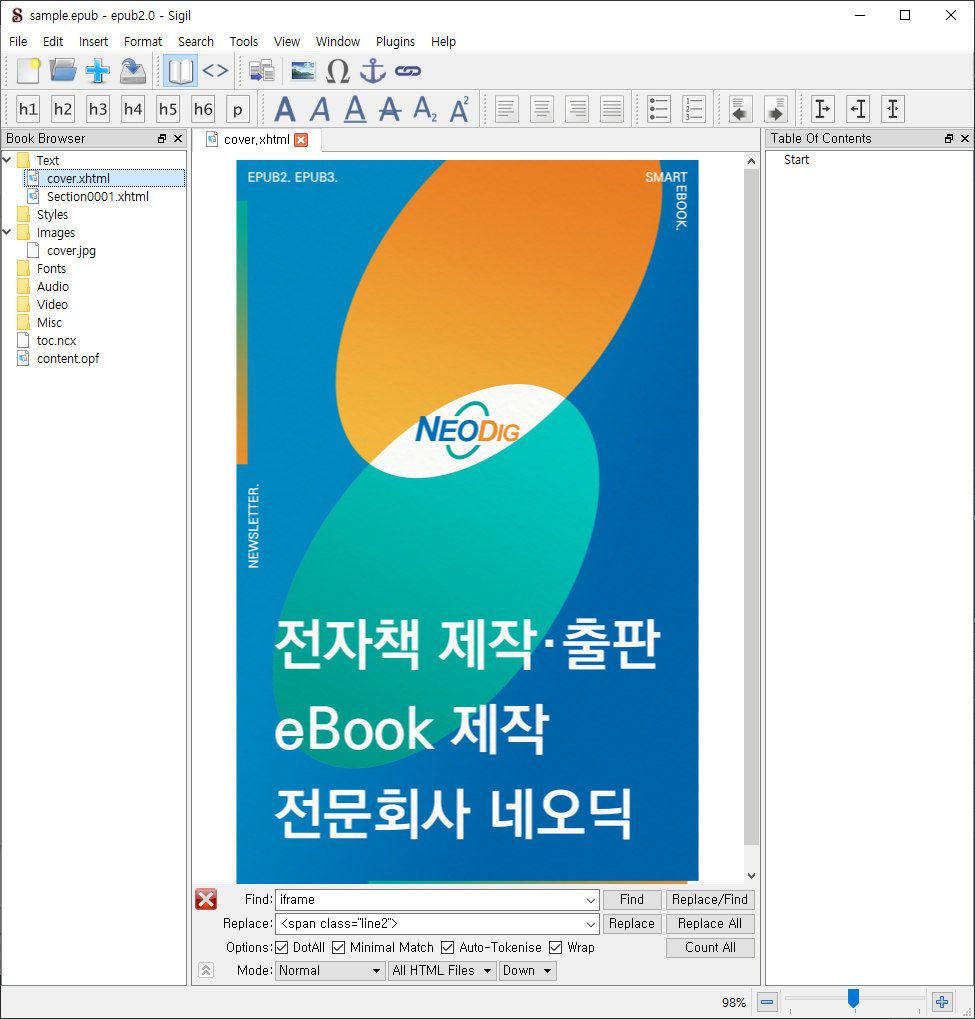Apply heading 5 with the h5 button
Viewport: 975px width, 1019px height.
(x=168, y=109)
